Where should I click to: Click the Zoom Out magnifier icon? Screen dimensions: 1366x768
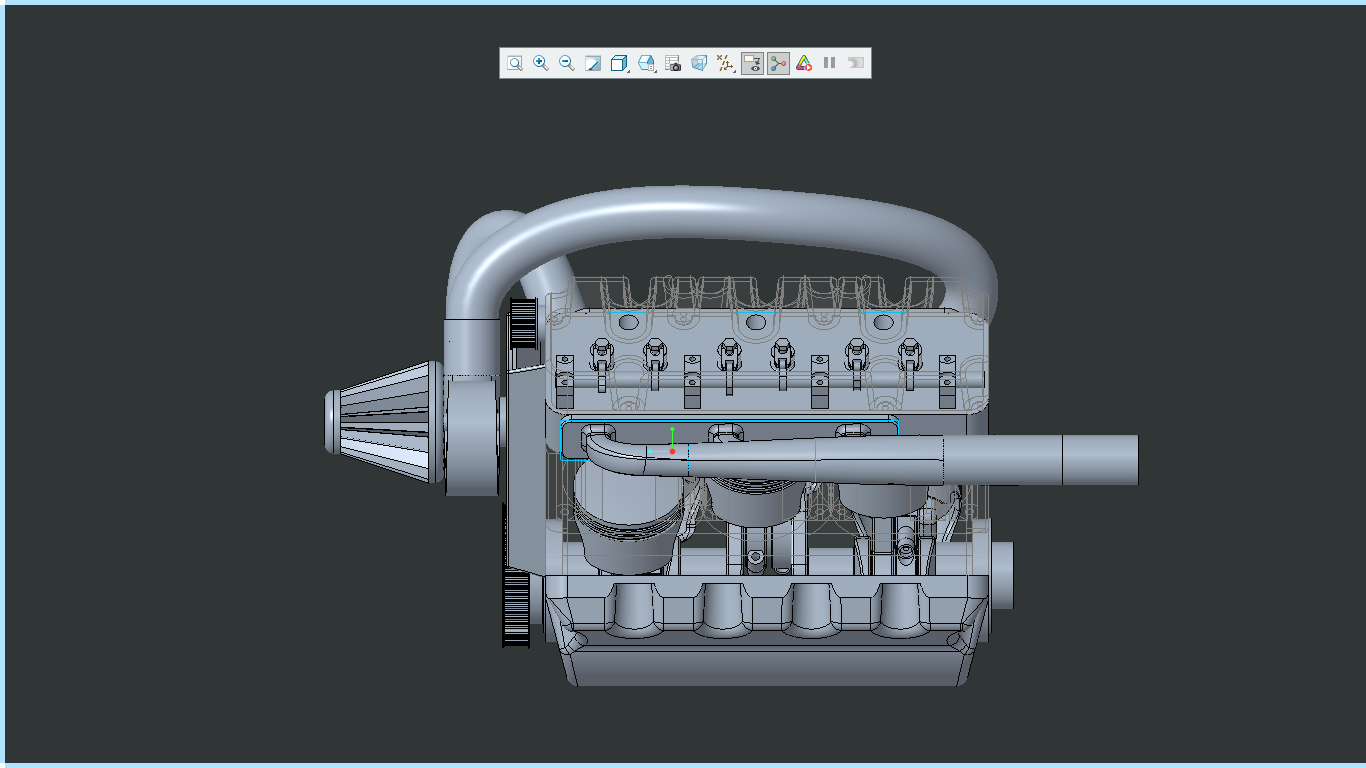[x=566, y=63]
